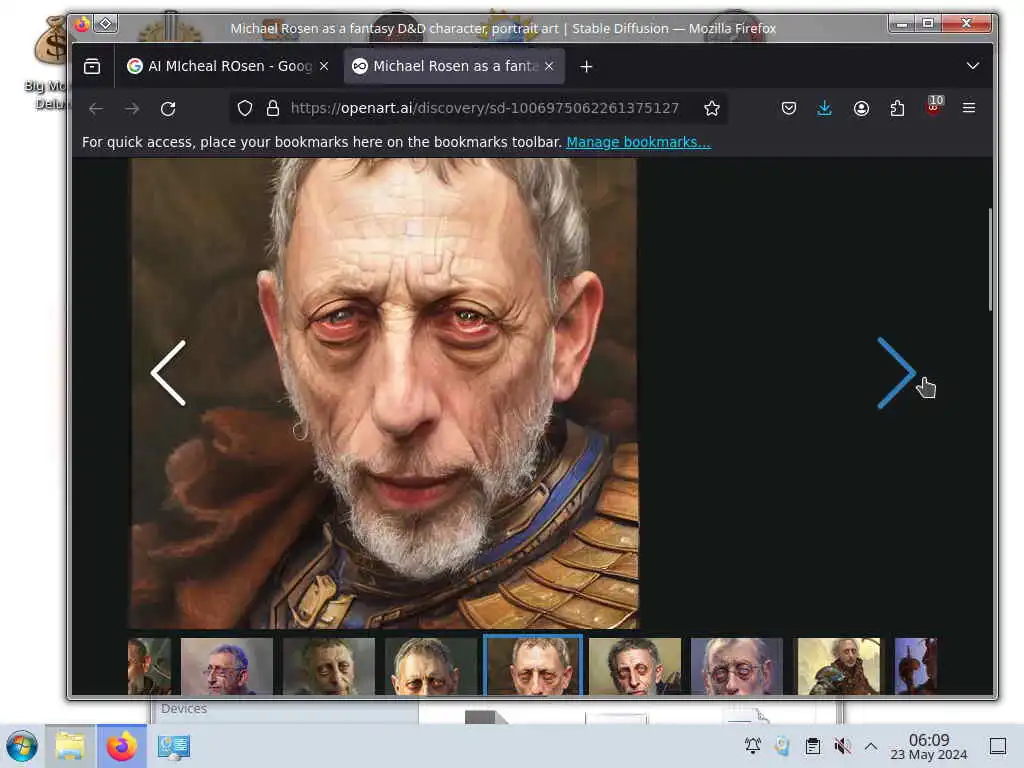Open the Firefox hamburger application menu
Viewport: 1024px width, 768px height.
pyautogui.click(x=969, y=108)
